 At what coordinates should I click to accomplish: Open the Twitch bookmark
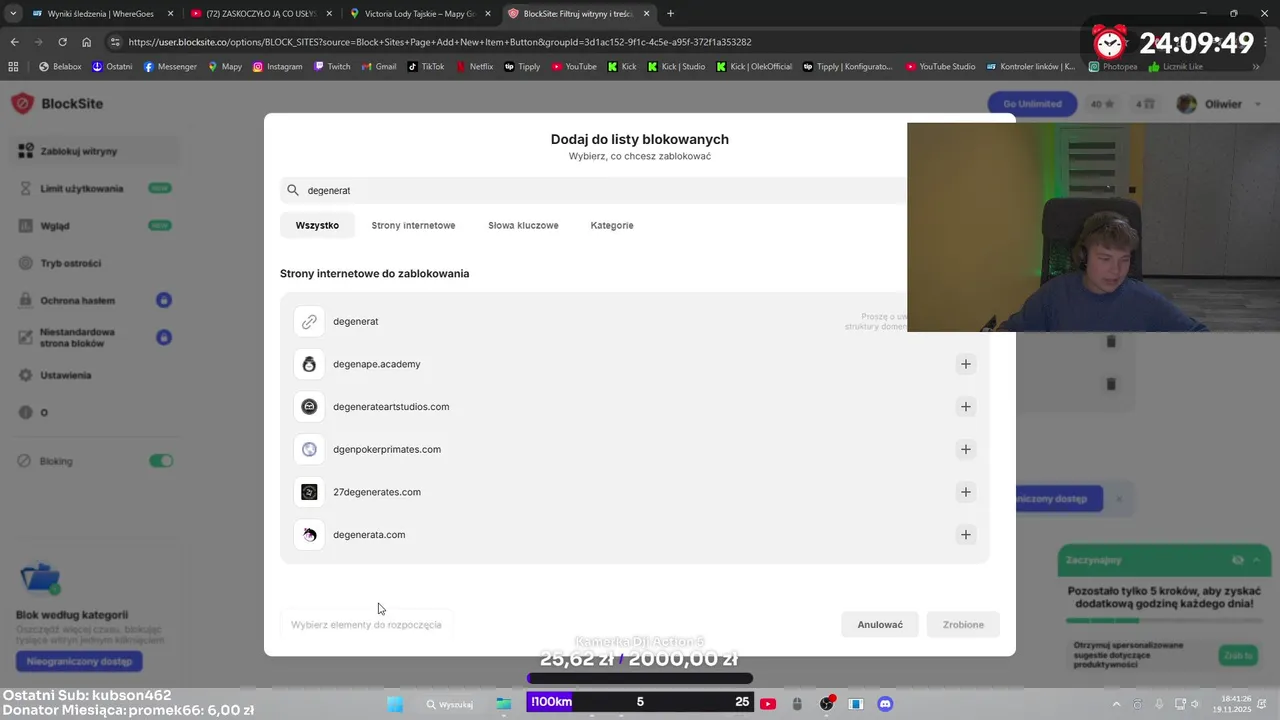[x=332, y=67]
